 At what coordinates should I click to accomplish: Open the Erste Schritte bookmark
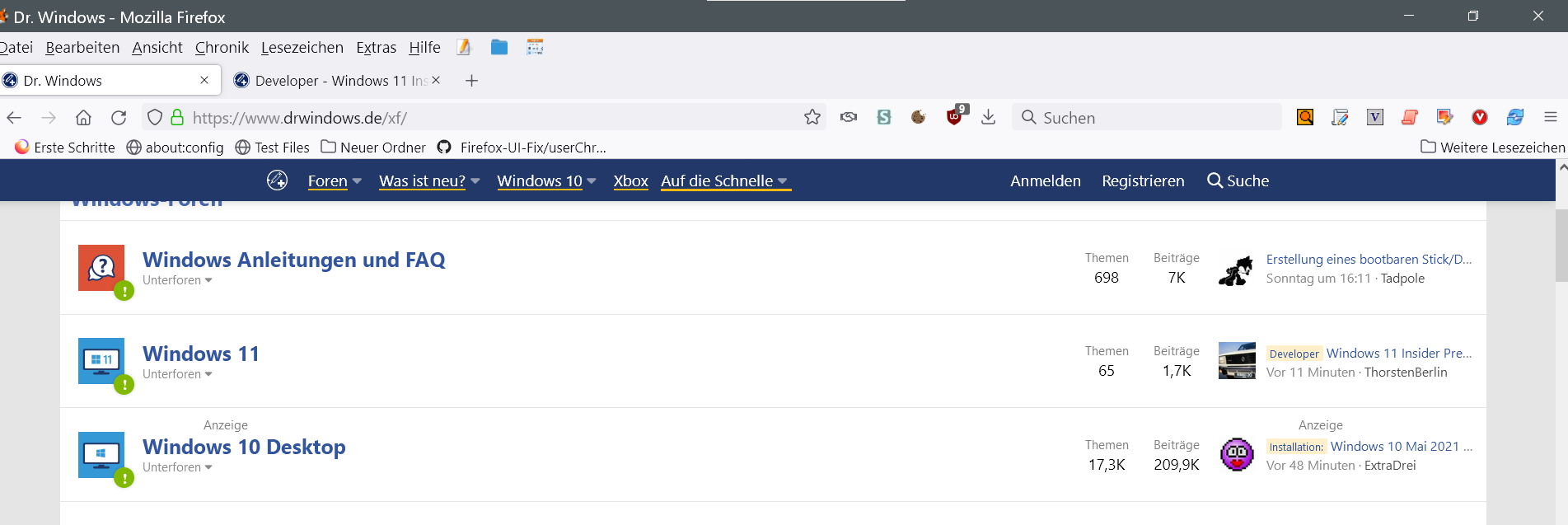65,147
